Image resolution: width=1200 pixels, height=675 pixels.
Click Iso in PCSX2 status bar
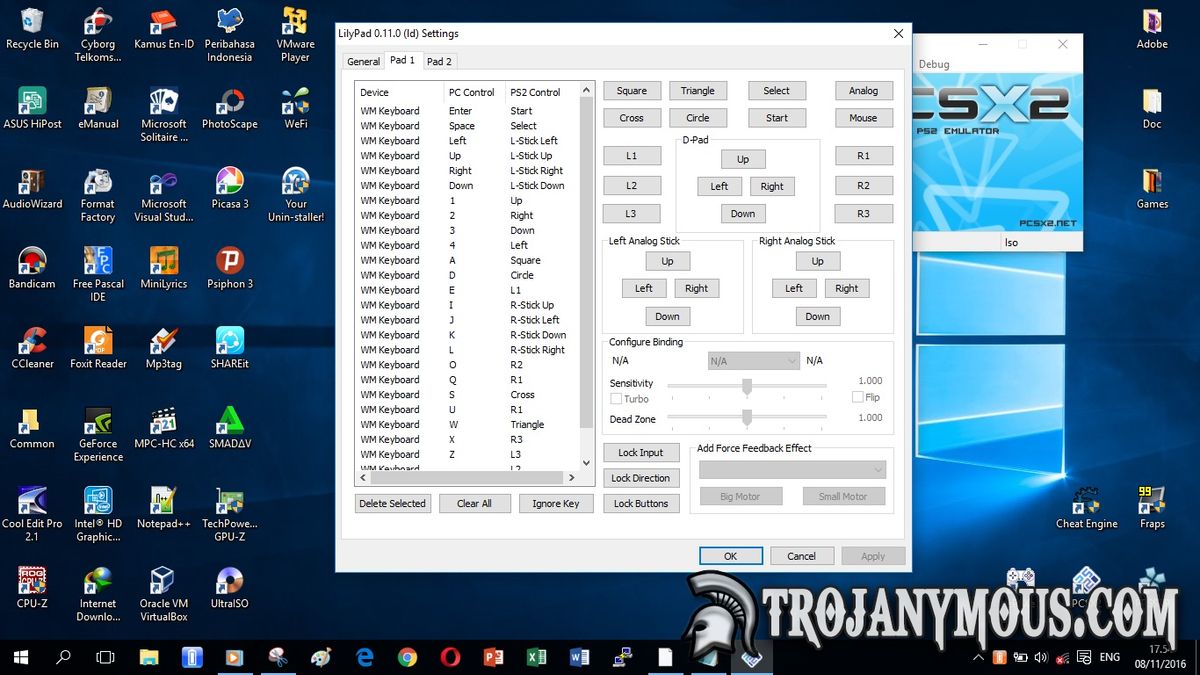click(x=1012, y=242)
